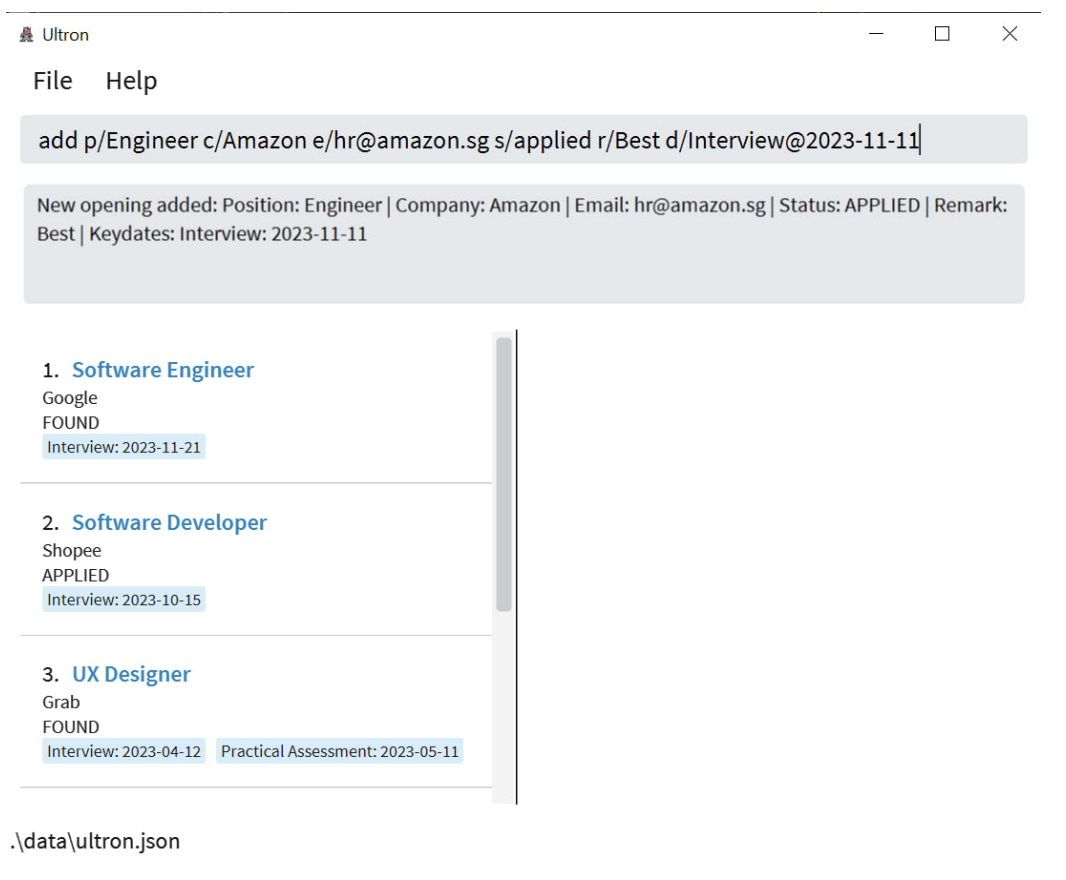The image size is (1066, 880).
Task: Click the Interview: 2023-10-15 keydate tag
Action: pos(124,600)
